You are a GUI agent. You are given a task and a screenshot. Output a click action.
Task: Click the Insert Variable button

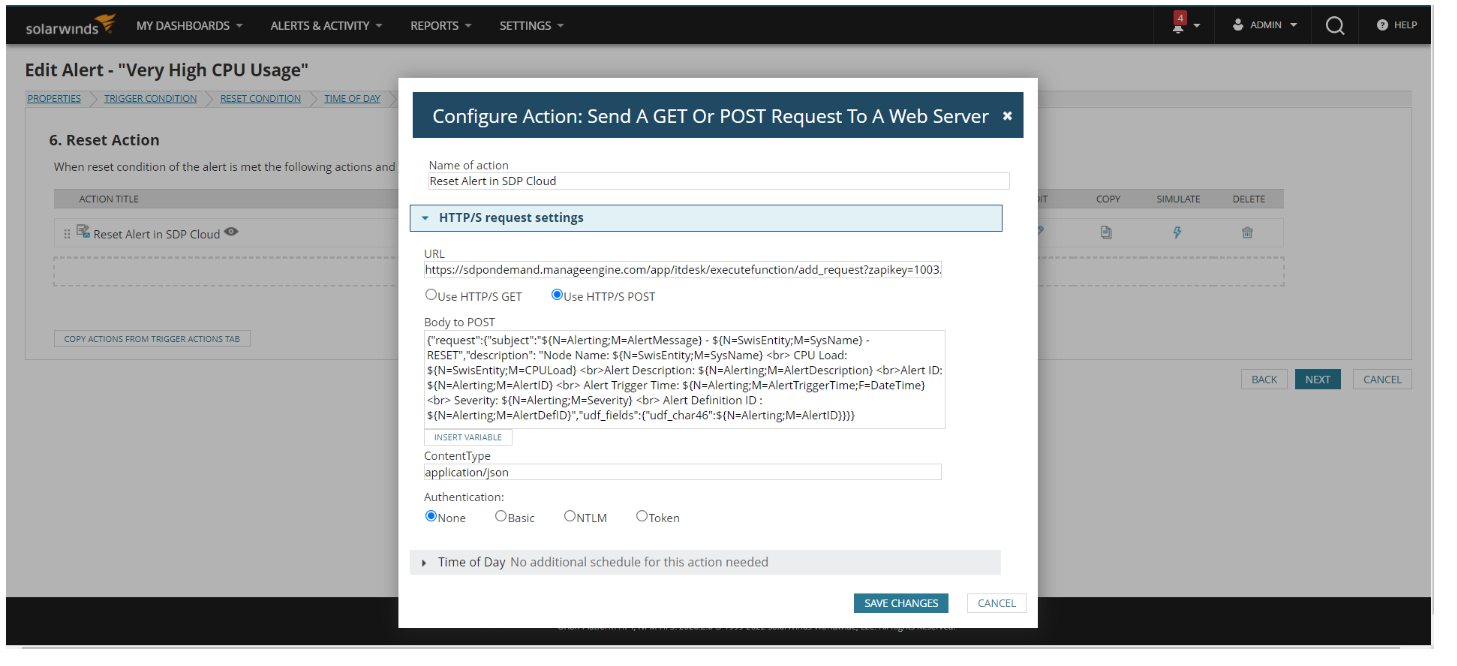468,437
